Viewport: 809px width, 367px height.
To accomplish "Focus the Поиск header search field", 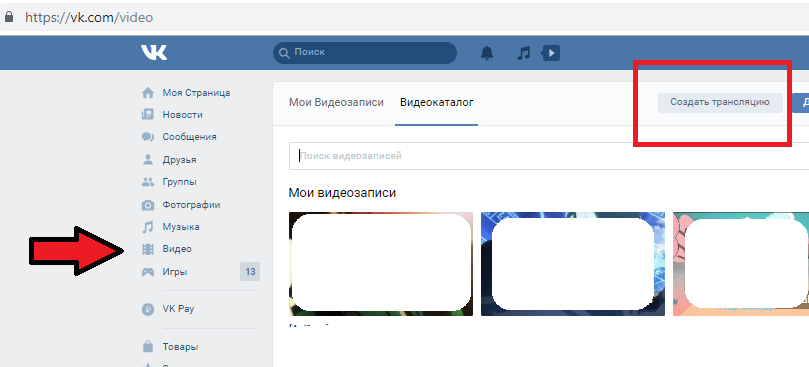I will click(x=365, y=53).
